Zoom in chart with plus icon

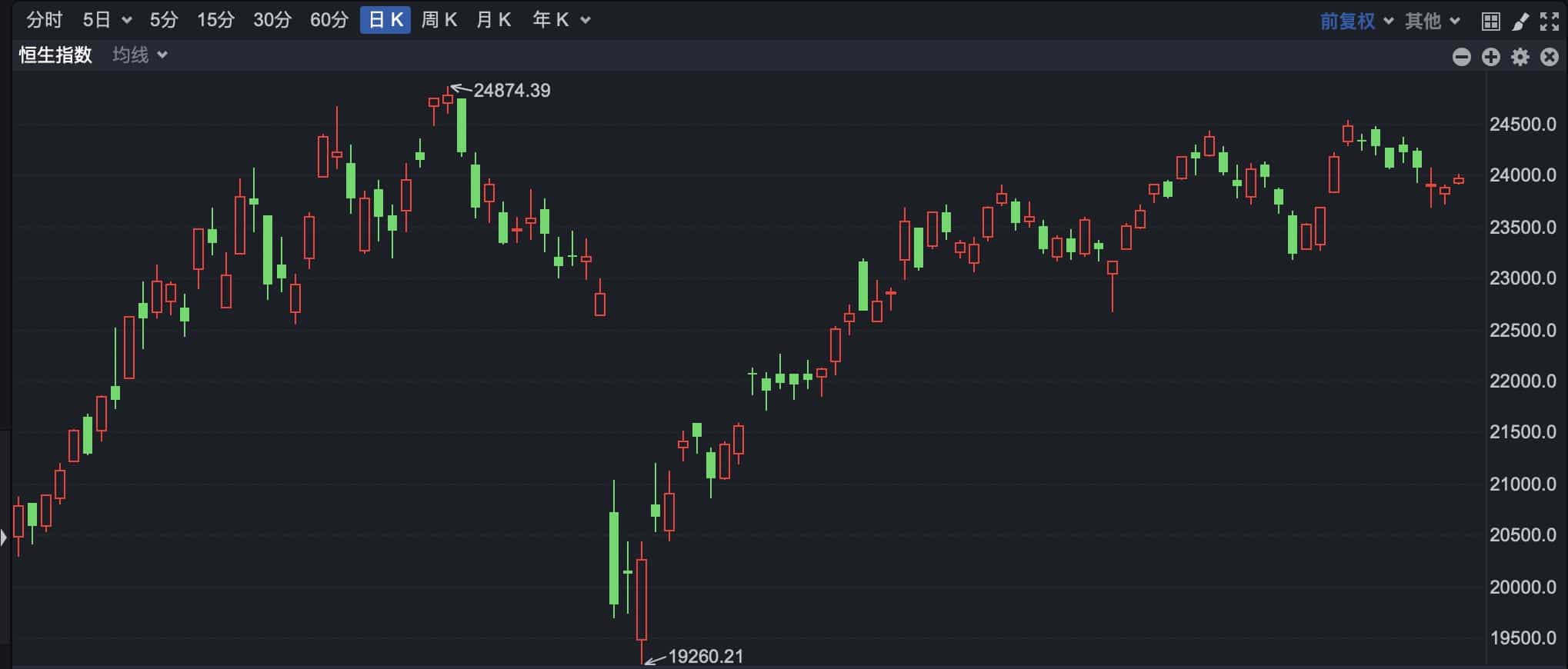(x=1490, y=57)
